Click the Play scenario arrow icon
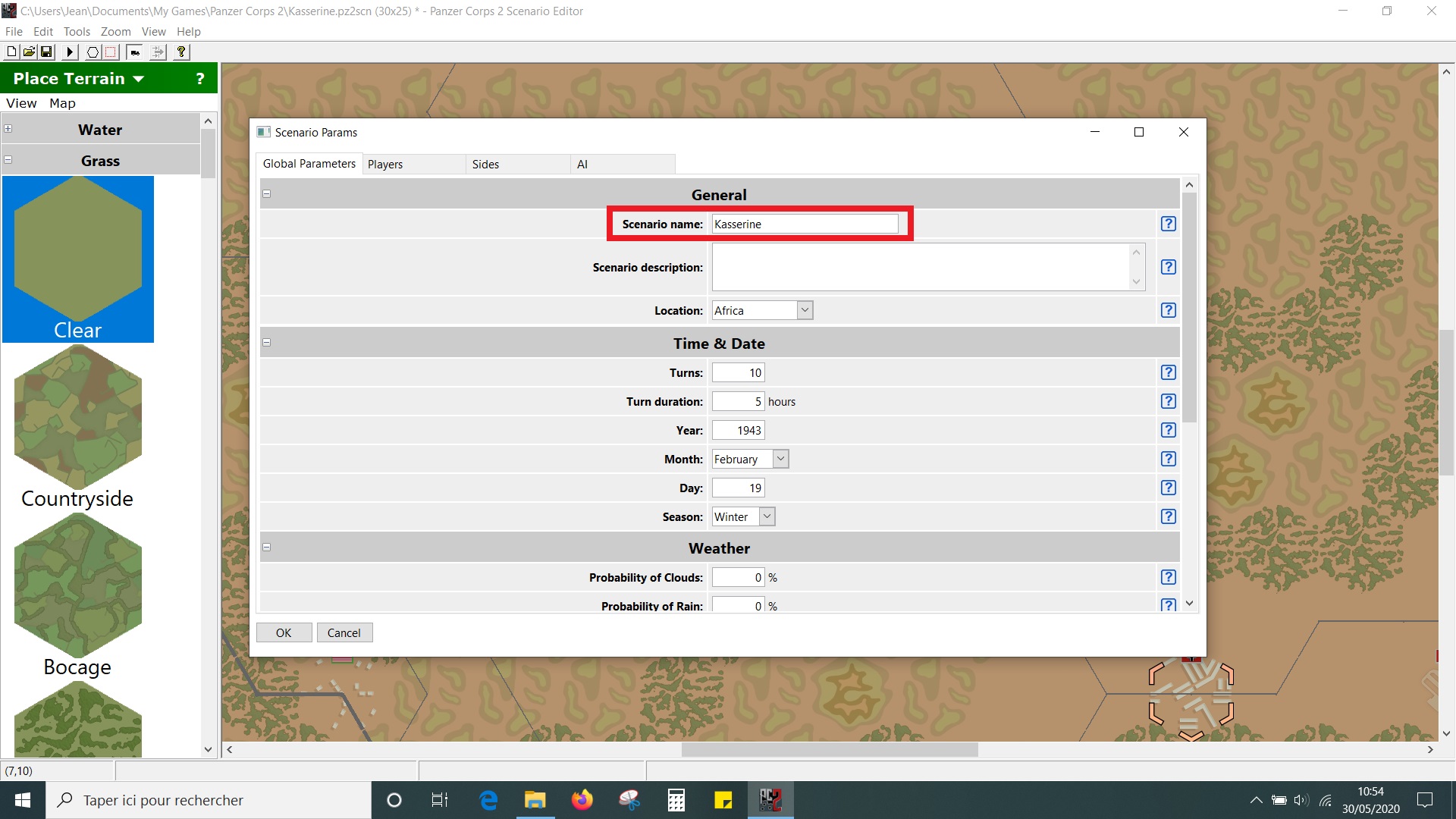1456x819 pixels. (70, 52)
